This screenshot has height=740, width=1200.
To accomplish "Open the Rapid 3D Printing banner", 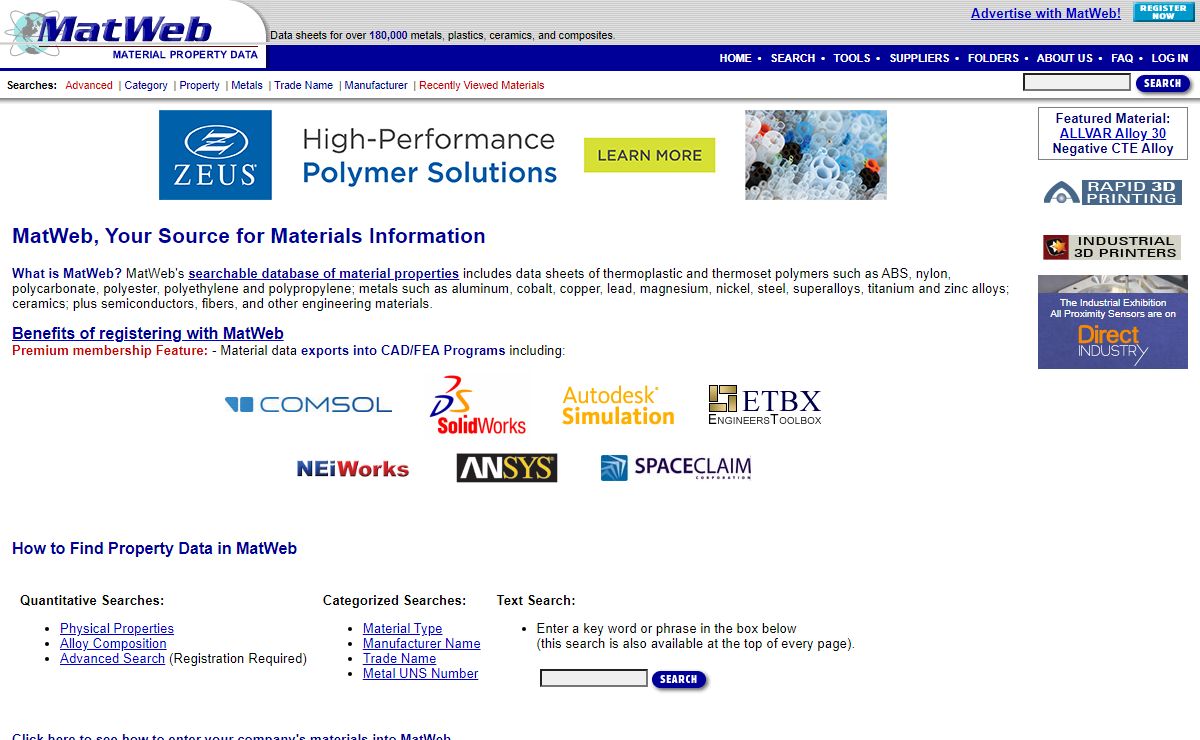I will click(x=1112, y=192).
